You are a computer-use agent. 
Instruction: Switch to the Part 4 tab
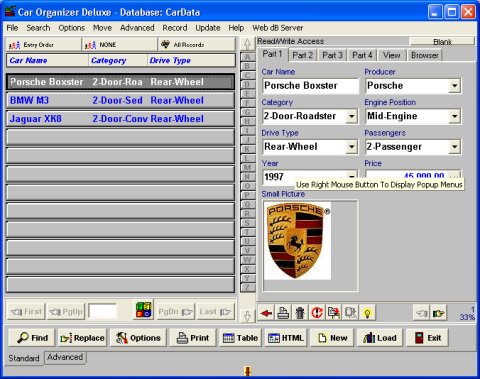362,55
